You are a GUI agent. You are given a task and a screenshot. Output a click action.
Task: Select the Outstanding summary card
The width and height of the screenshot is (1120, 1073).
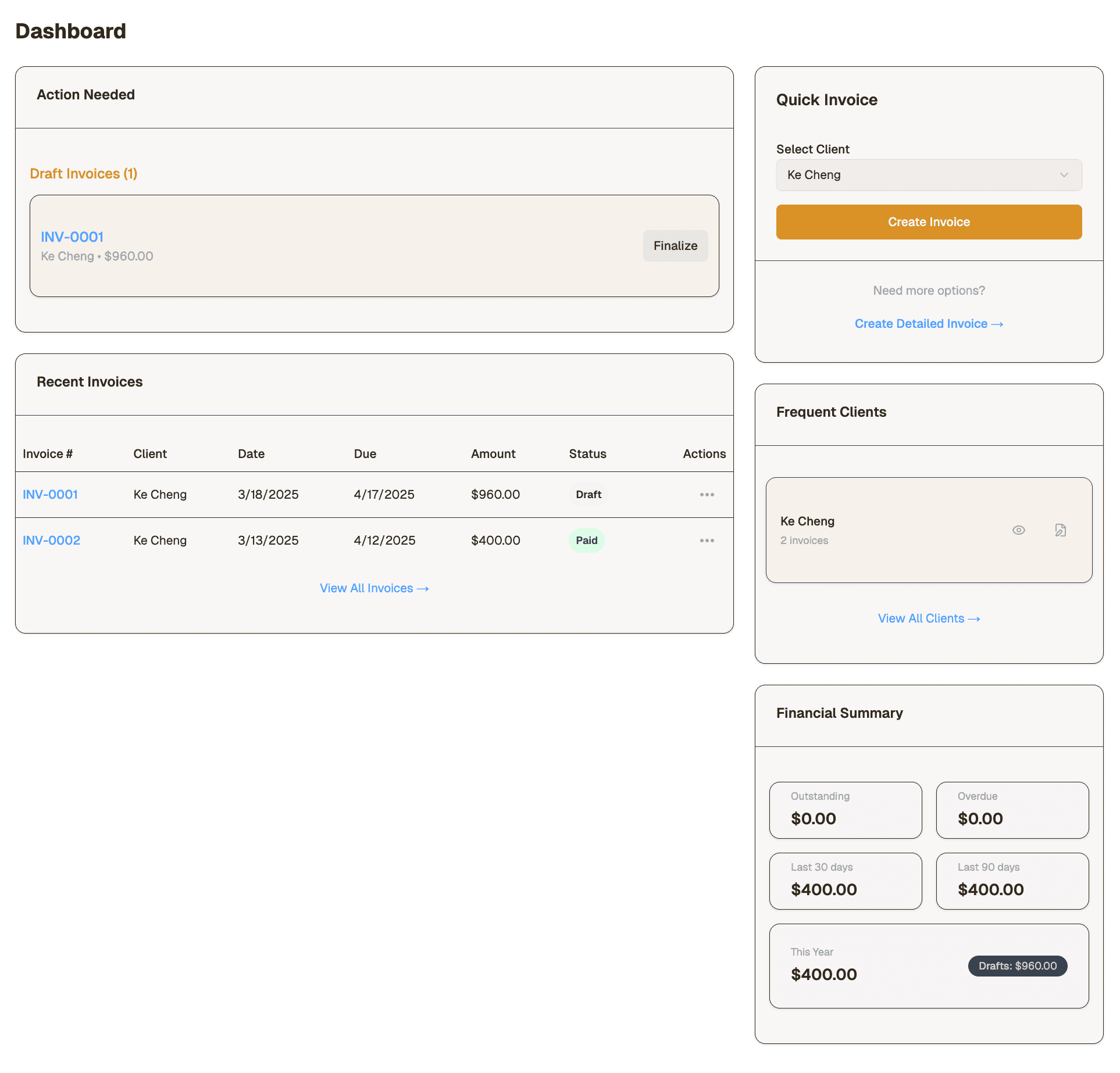(845, 810)
